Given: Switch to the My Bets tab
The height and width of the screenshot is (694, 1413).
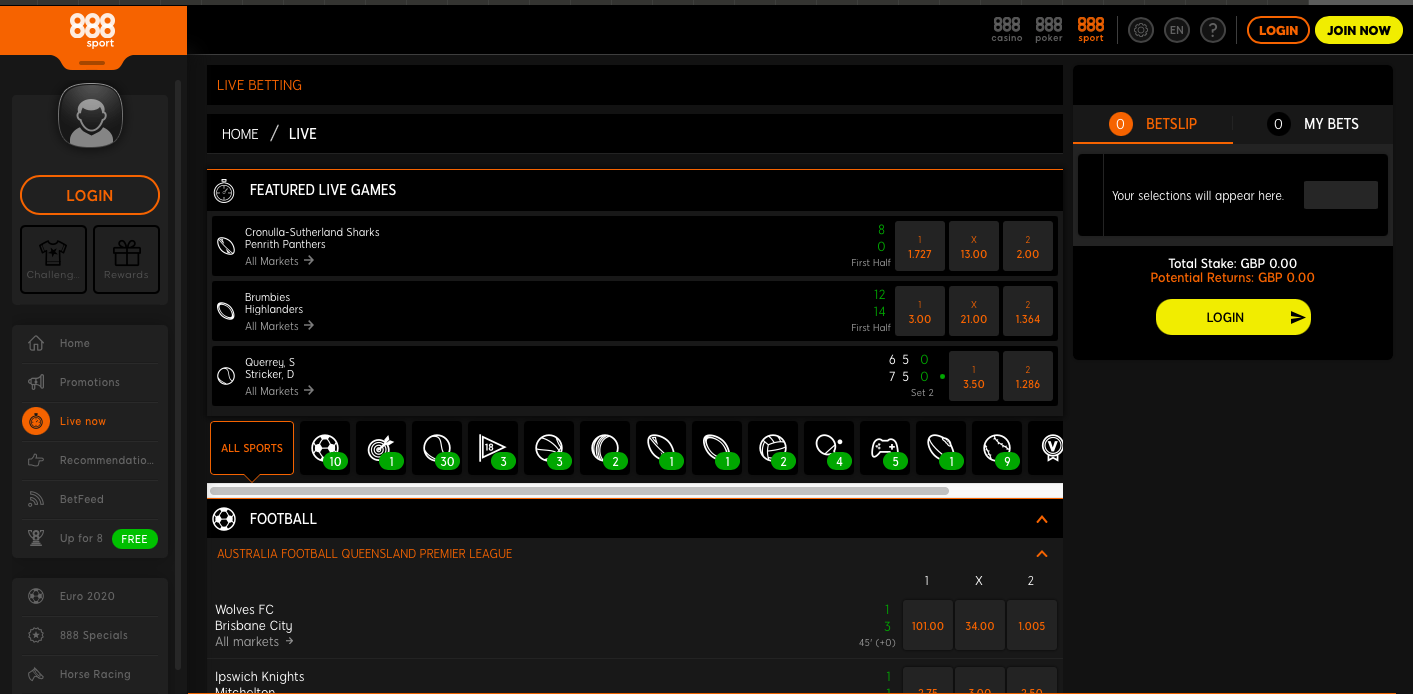Looking at the screenshot, I should [x=1313, y=124].
